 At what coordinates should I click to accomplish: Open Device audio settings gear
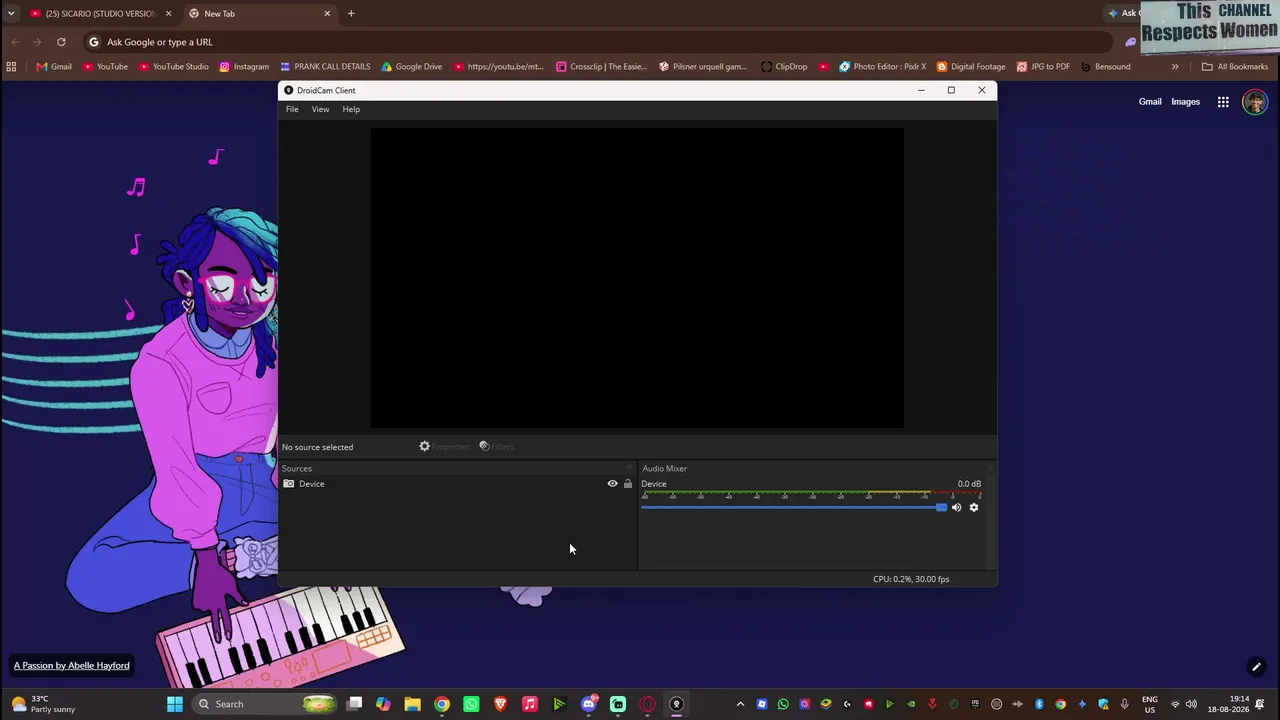coord(974,507)
